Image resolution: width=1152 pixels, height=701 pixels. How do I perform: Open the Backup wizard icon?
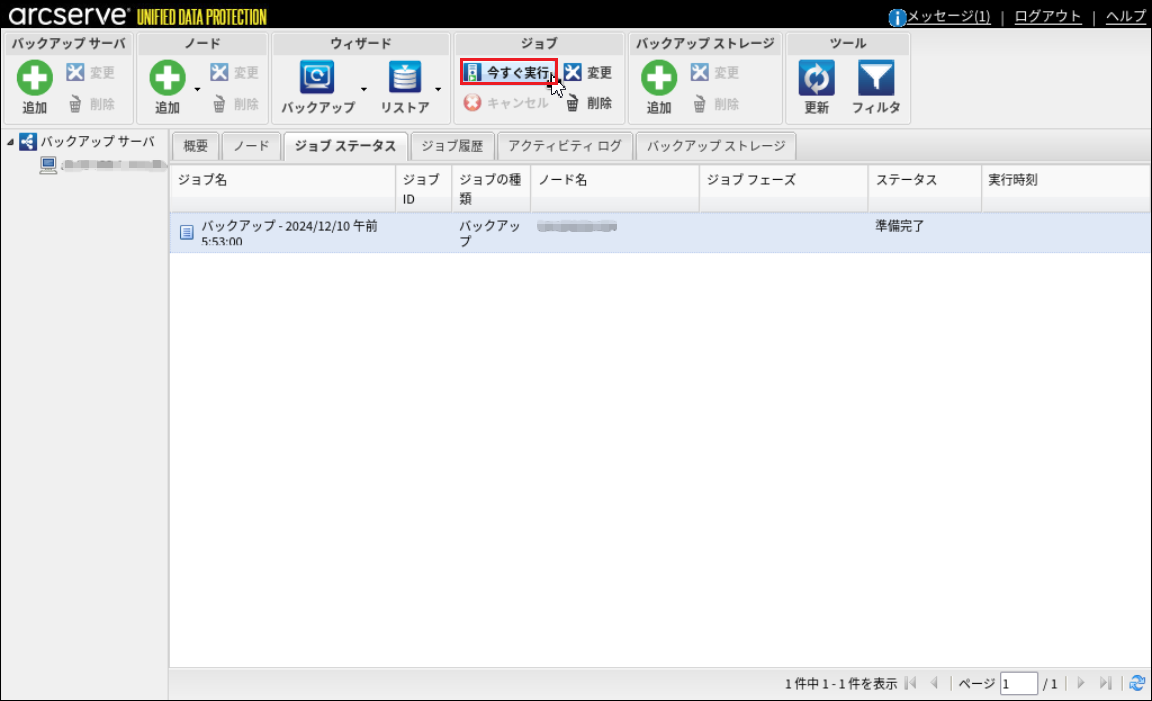coord(318,78)
